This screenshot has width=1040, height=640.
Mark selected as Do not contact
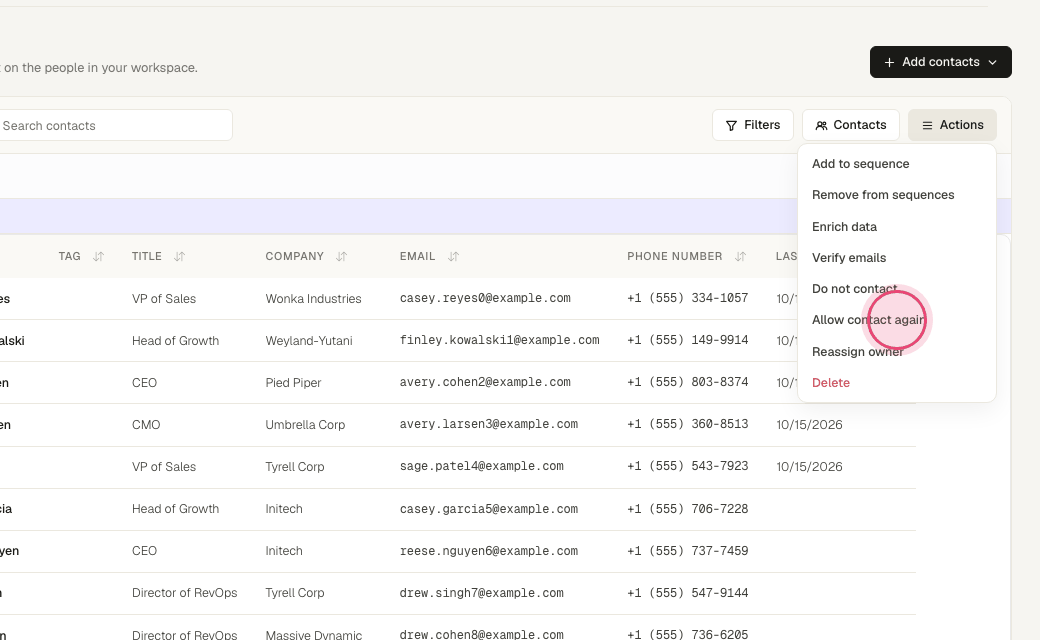point(854,289)
